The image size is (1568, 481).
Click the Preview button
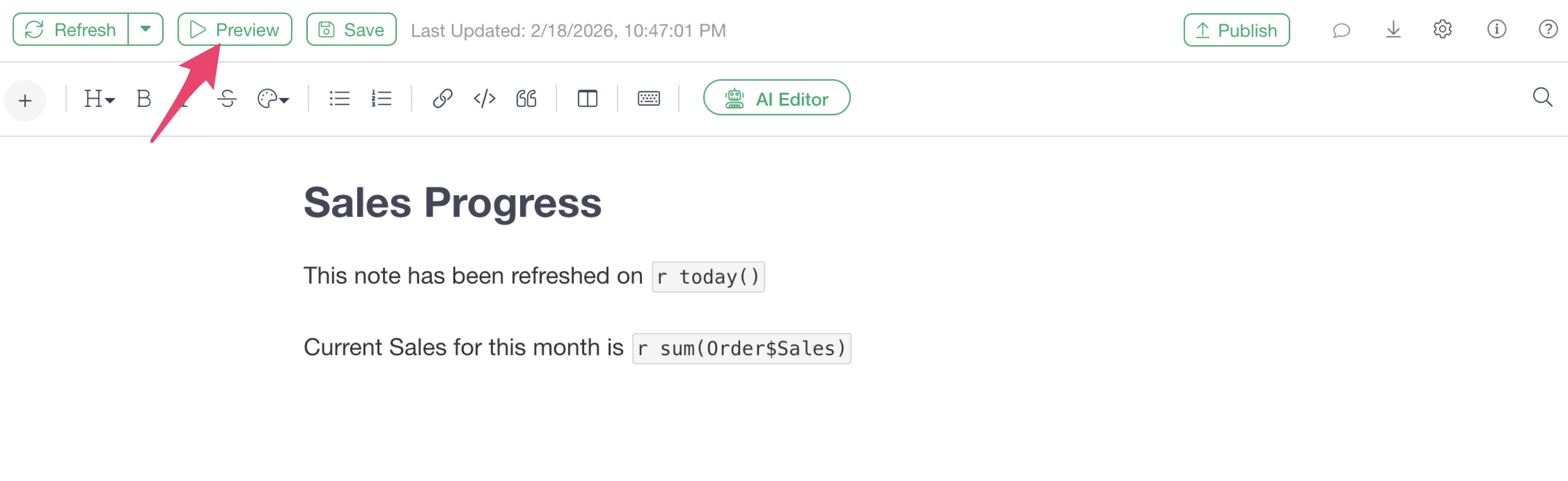(234, 30)
